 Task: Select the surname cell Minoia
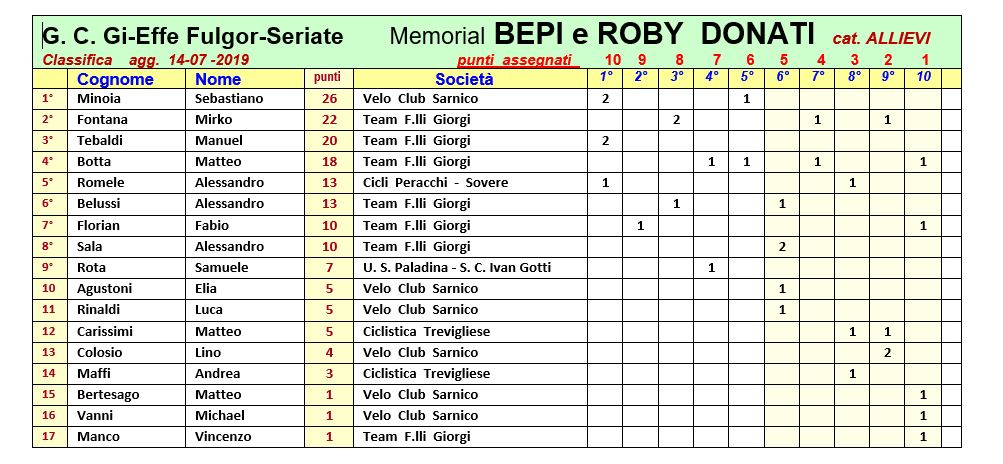[x=98, y=99]
